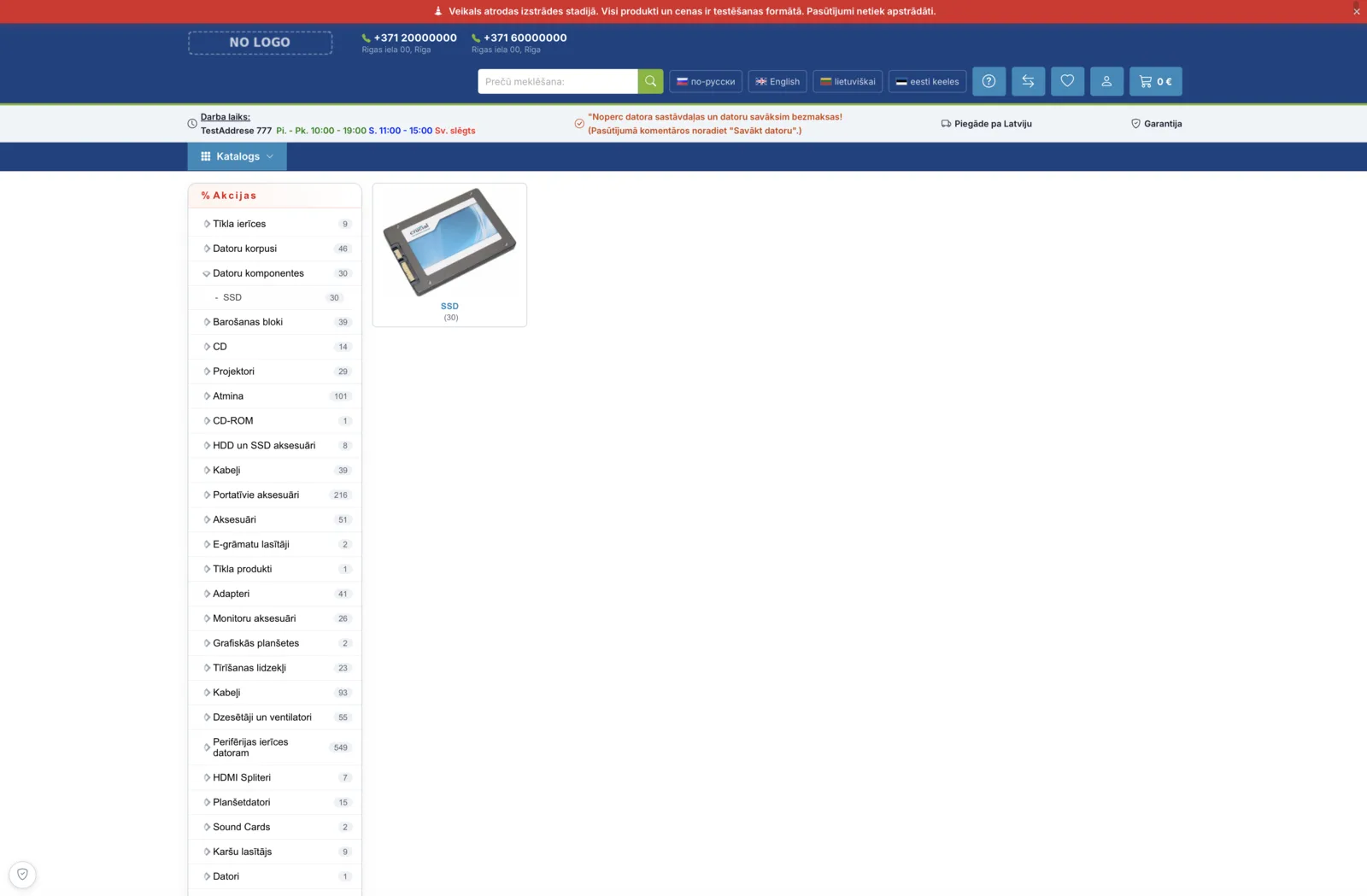Click the shield badge icon at bottom left
Viewport: 1367px width, 896px height.
23,874
